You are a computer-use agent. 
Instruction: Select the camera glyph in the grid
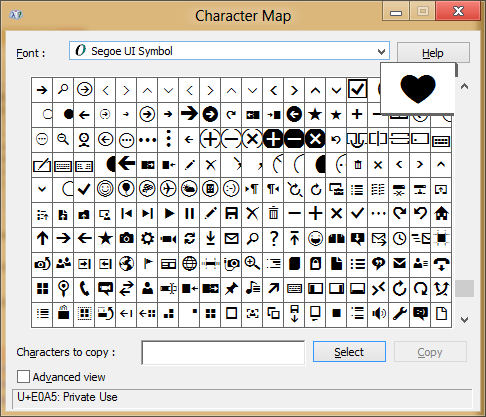pyautogui.click(x=126, y=239)
